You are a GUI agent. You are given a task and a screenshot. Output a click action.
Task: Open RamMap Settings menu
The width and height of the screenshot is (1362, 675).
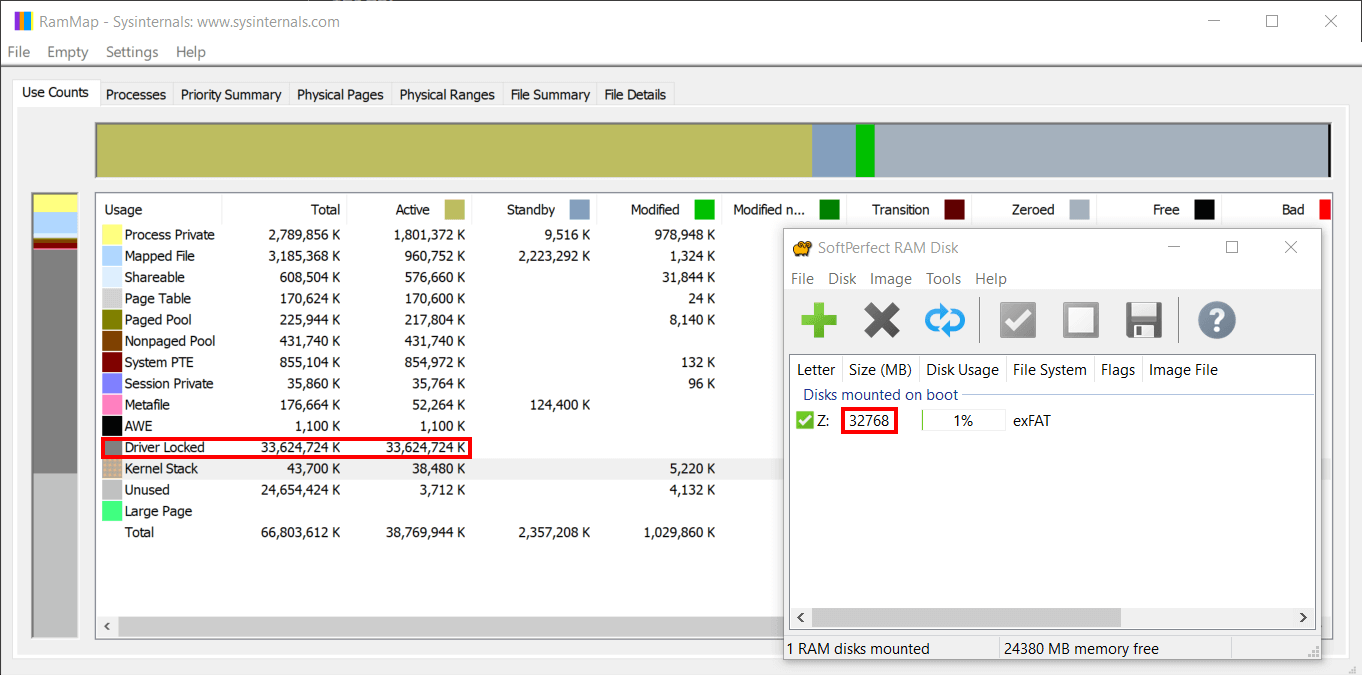coord(132,52)
